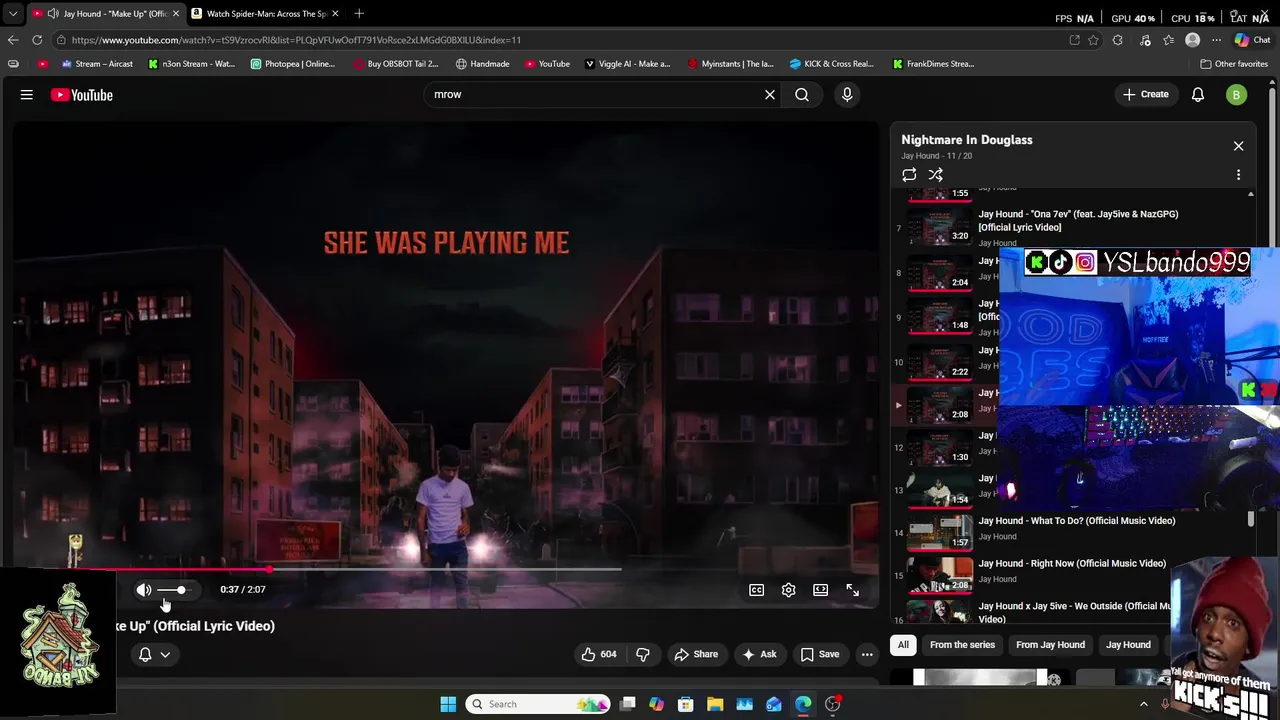Open Windows Start menu
The height and width of the screenshot is (720, 1280).
448,704
